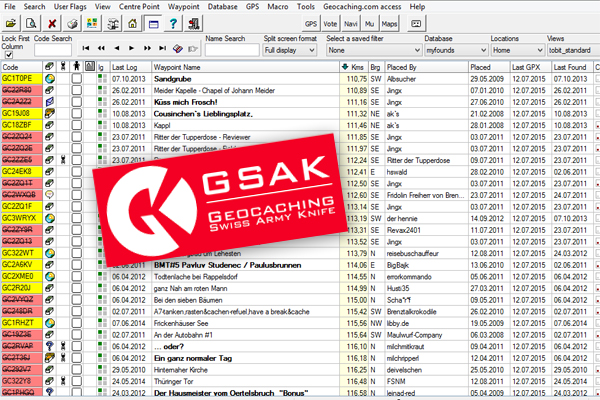Click the cache icon in GC2WXQB row

49,195
